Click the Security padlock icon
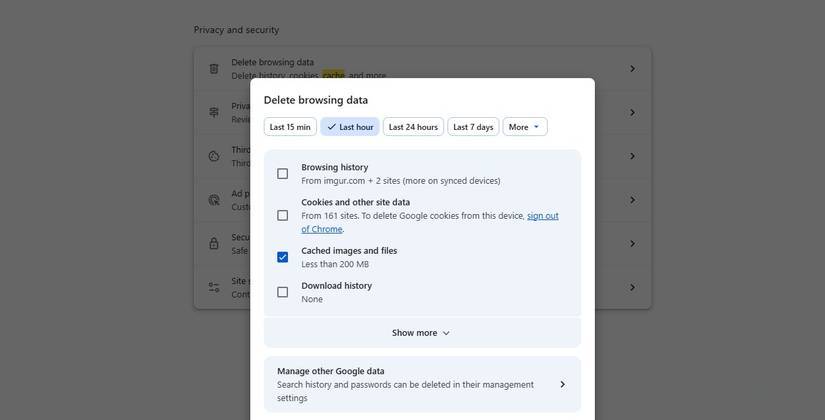This screenshot has height=420, width=825. point(214,243)
